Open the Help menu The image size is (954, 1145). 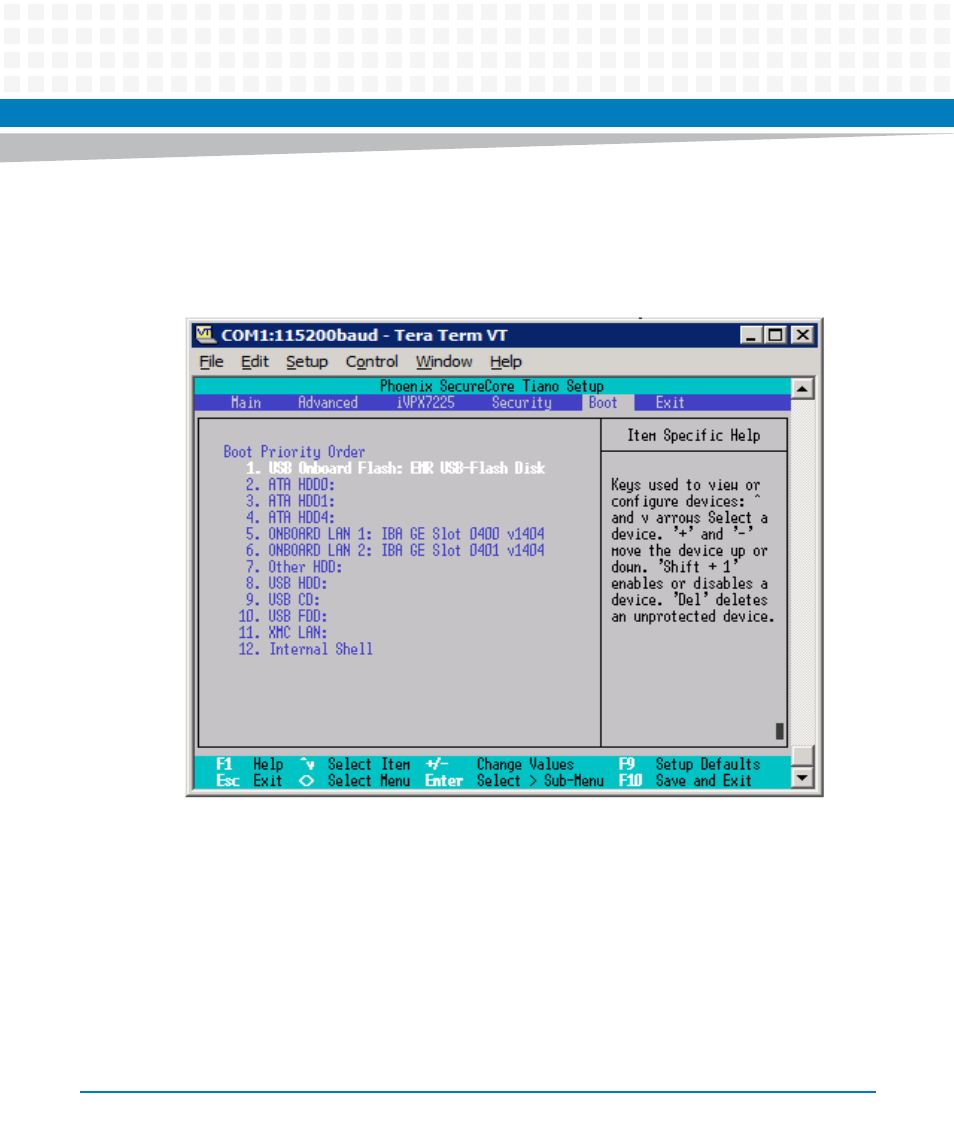tap(505, 361)
